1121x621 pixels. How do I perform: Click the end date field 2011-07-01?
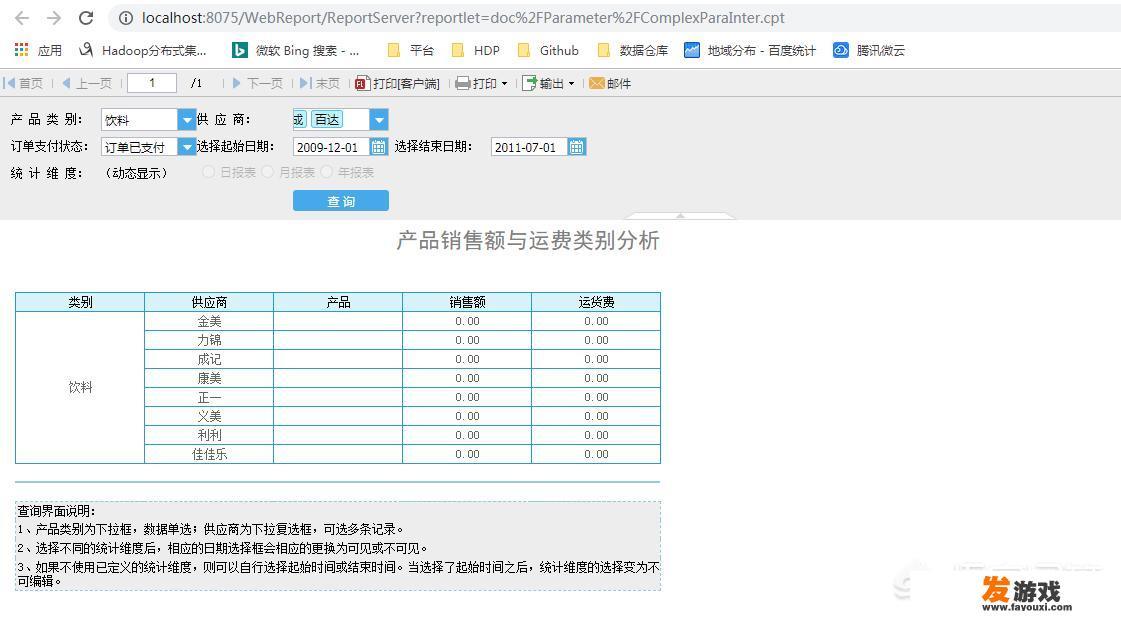pos(529,147)
